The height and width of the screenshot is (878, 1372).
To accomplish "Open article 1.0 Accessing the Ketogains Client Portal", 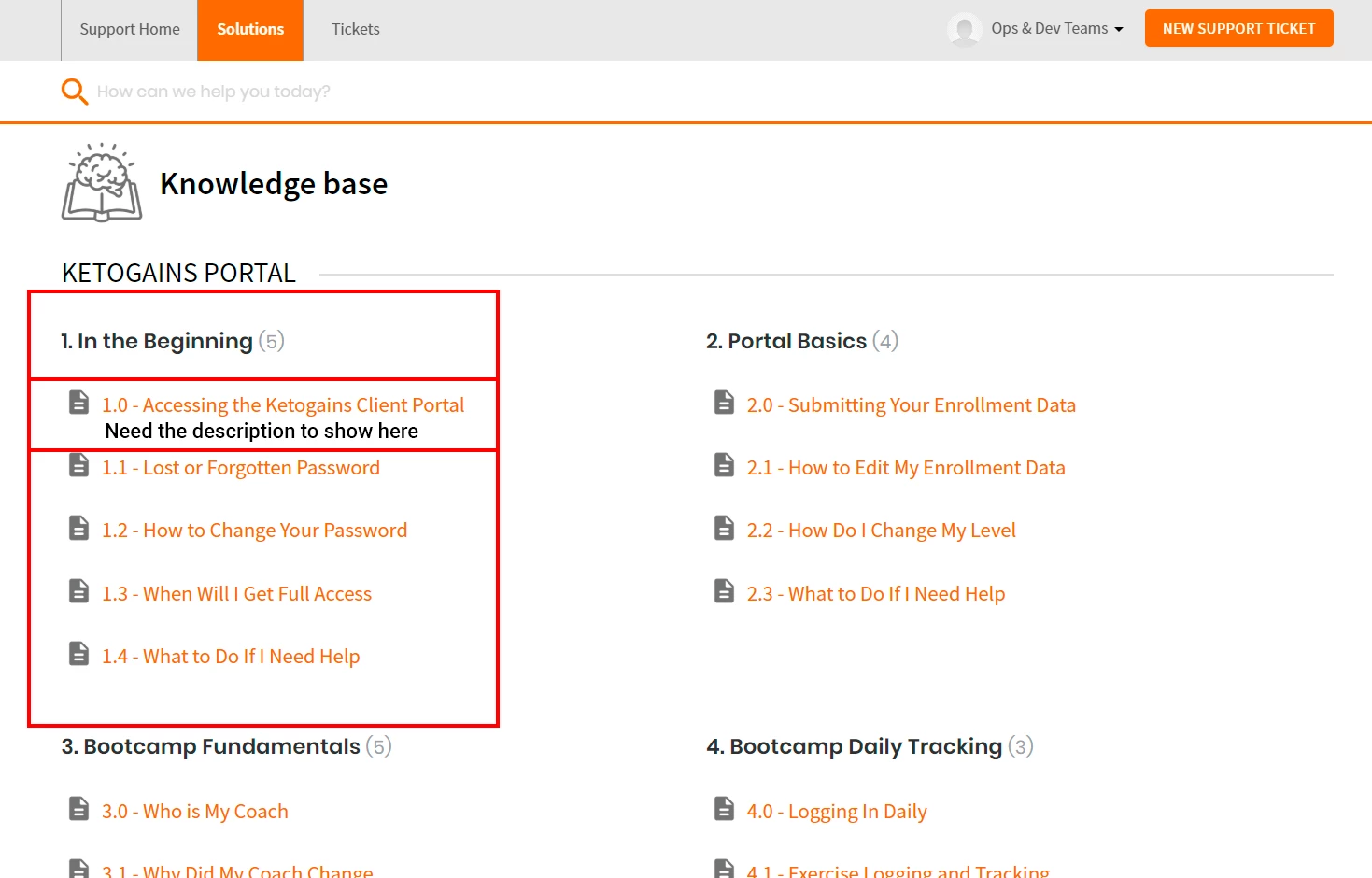I will pyautogui.click(x=283, y=405).
